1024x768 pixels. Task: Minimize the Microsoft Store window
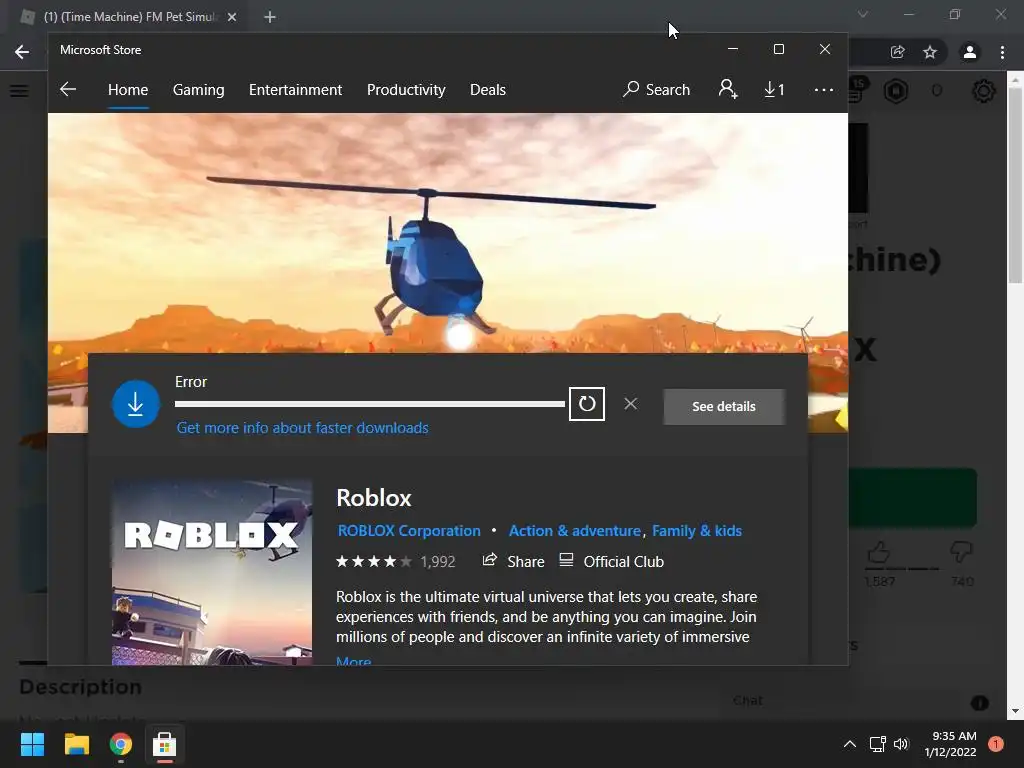[733, 50]
